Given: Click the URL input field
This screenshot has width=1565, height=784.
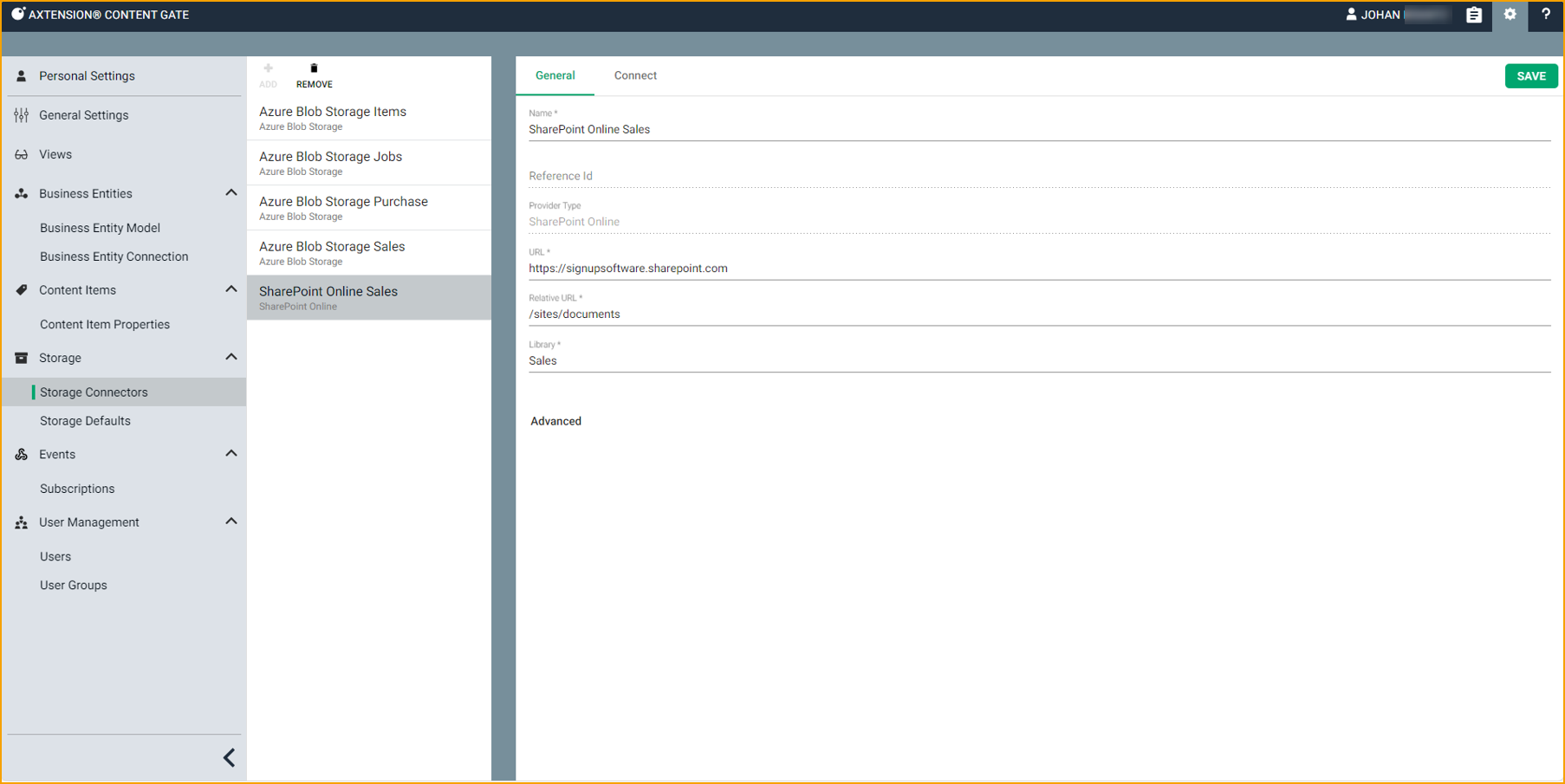Looking at the screenshot, I should 1039,269.
